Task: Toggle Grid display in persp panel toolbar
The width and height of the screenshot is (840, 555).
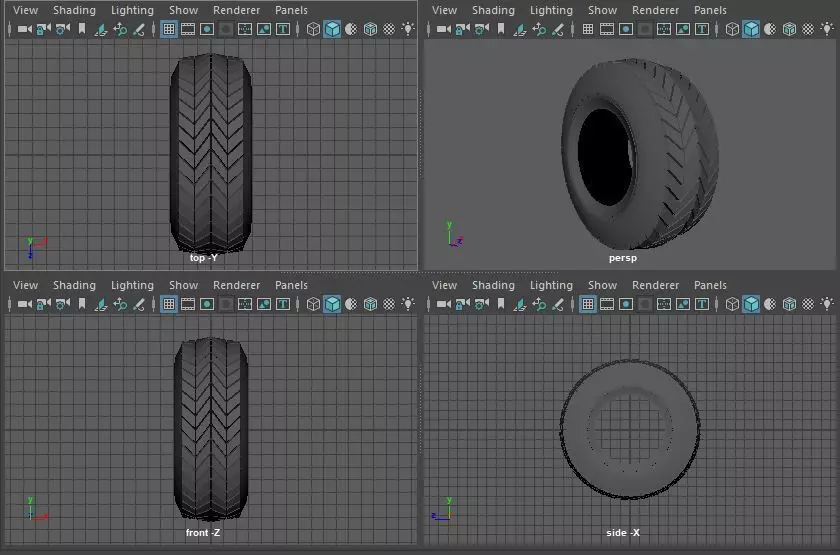Action: click(x=588, y=29)
